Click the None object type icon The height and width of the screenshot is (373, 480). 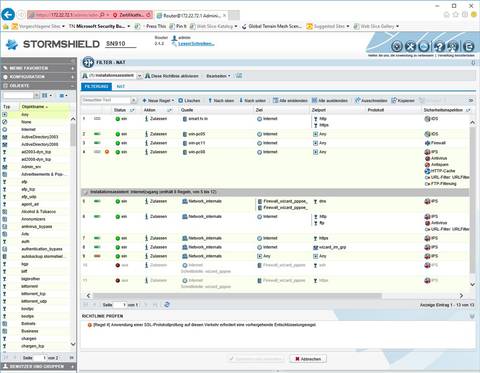(x=5, y=122)
